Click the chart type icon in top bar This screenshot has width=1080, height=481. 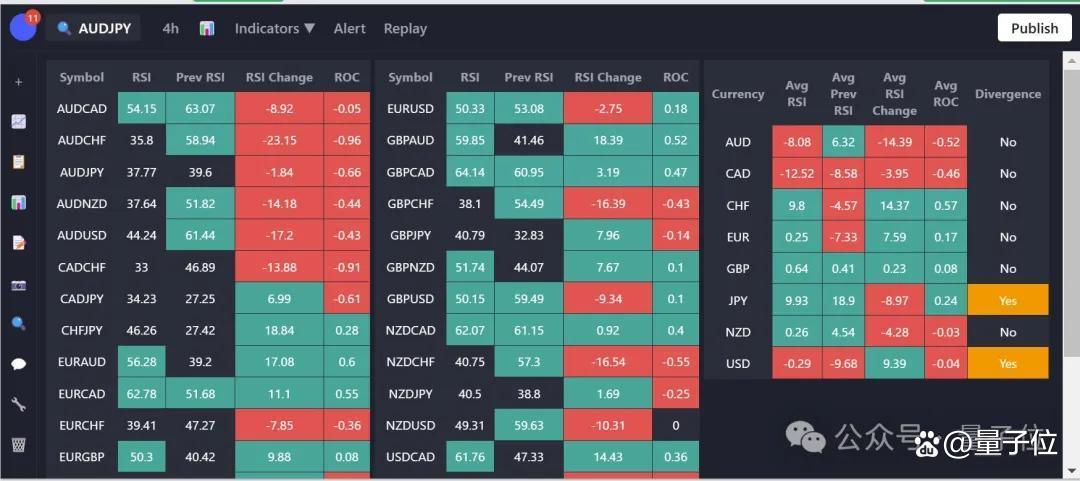click(x=207, y=29)
